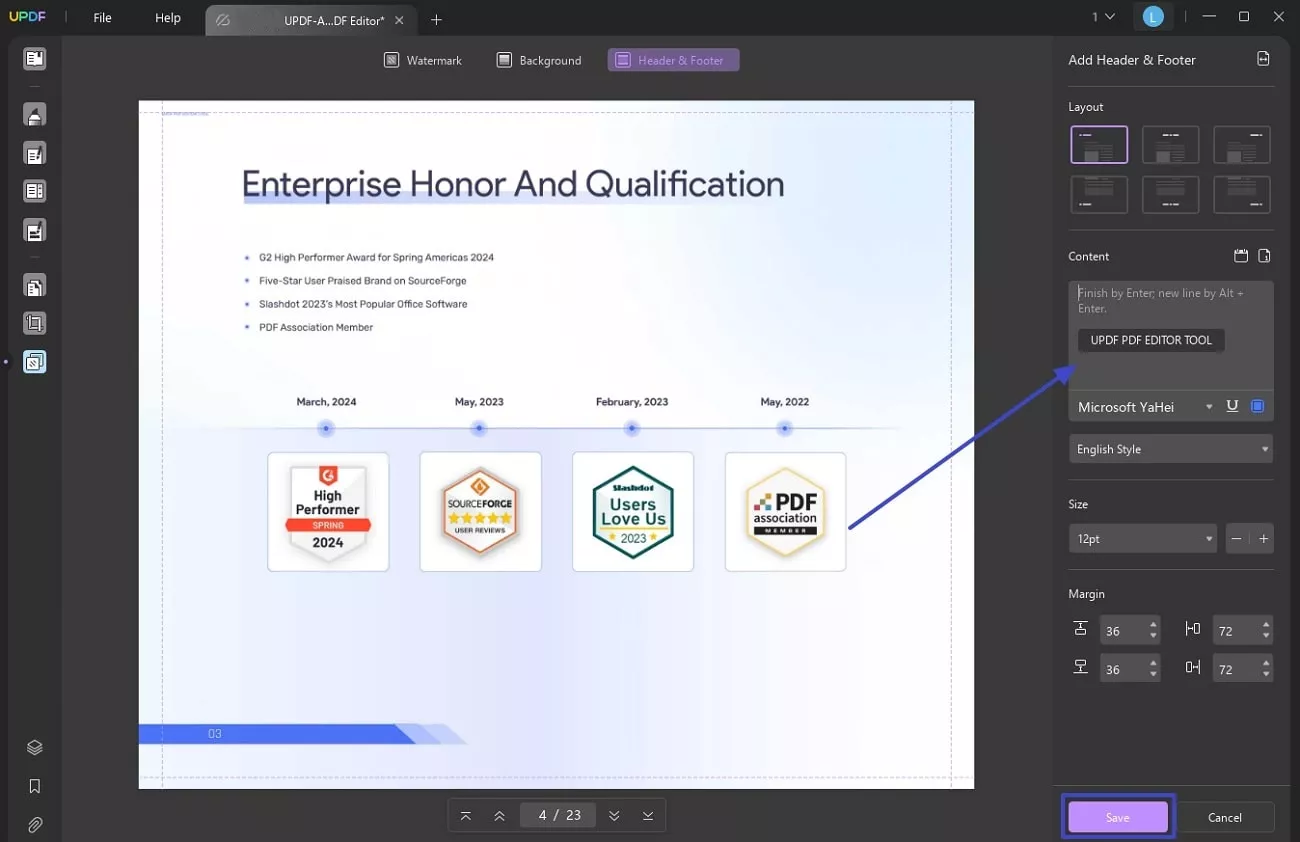This screenshot has width=1300, height=842.
Task: Open the Prepare Form tool icon
Action: [x=35, y=191]
